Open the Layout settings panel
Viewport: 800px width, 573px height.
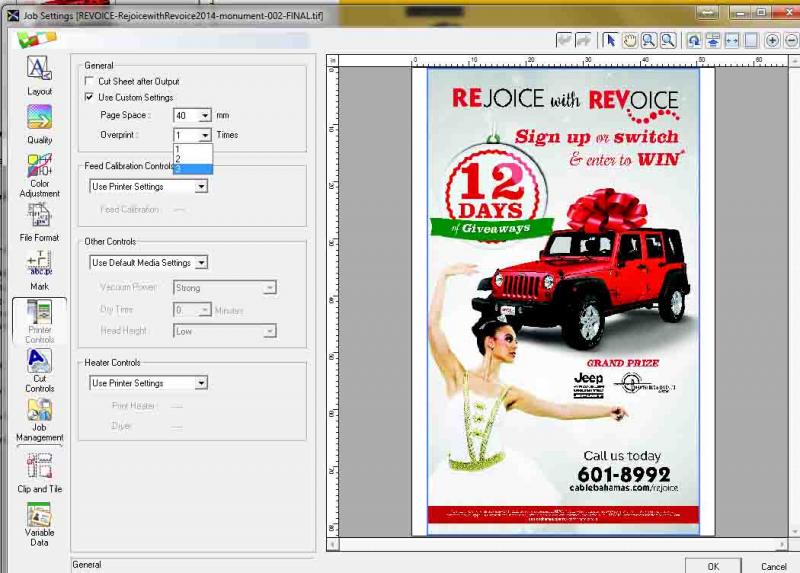(x=39, y=75)
